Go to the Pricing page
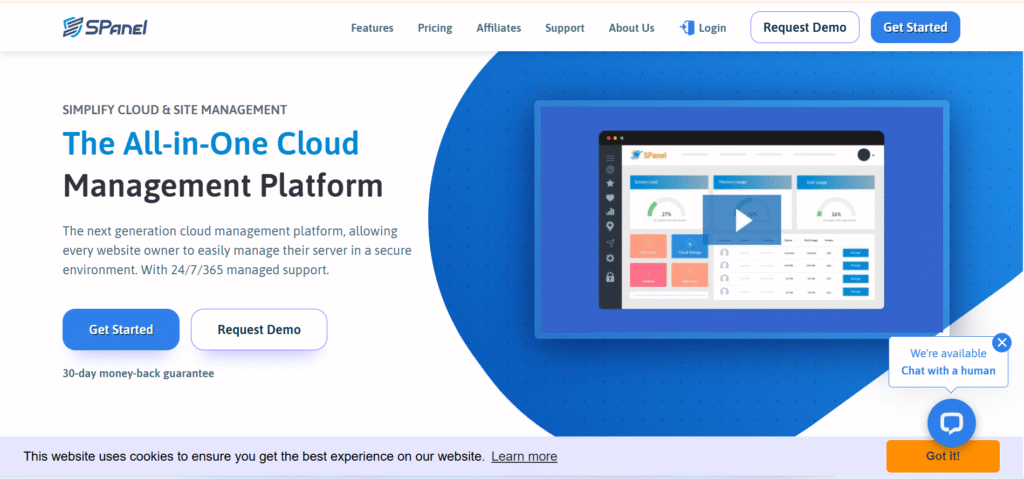This screenshot has width=1024, height=479. click(435, 28)
